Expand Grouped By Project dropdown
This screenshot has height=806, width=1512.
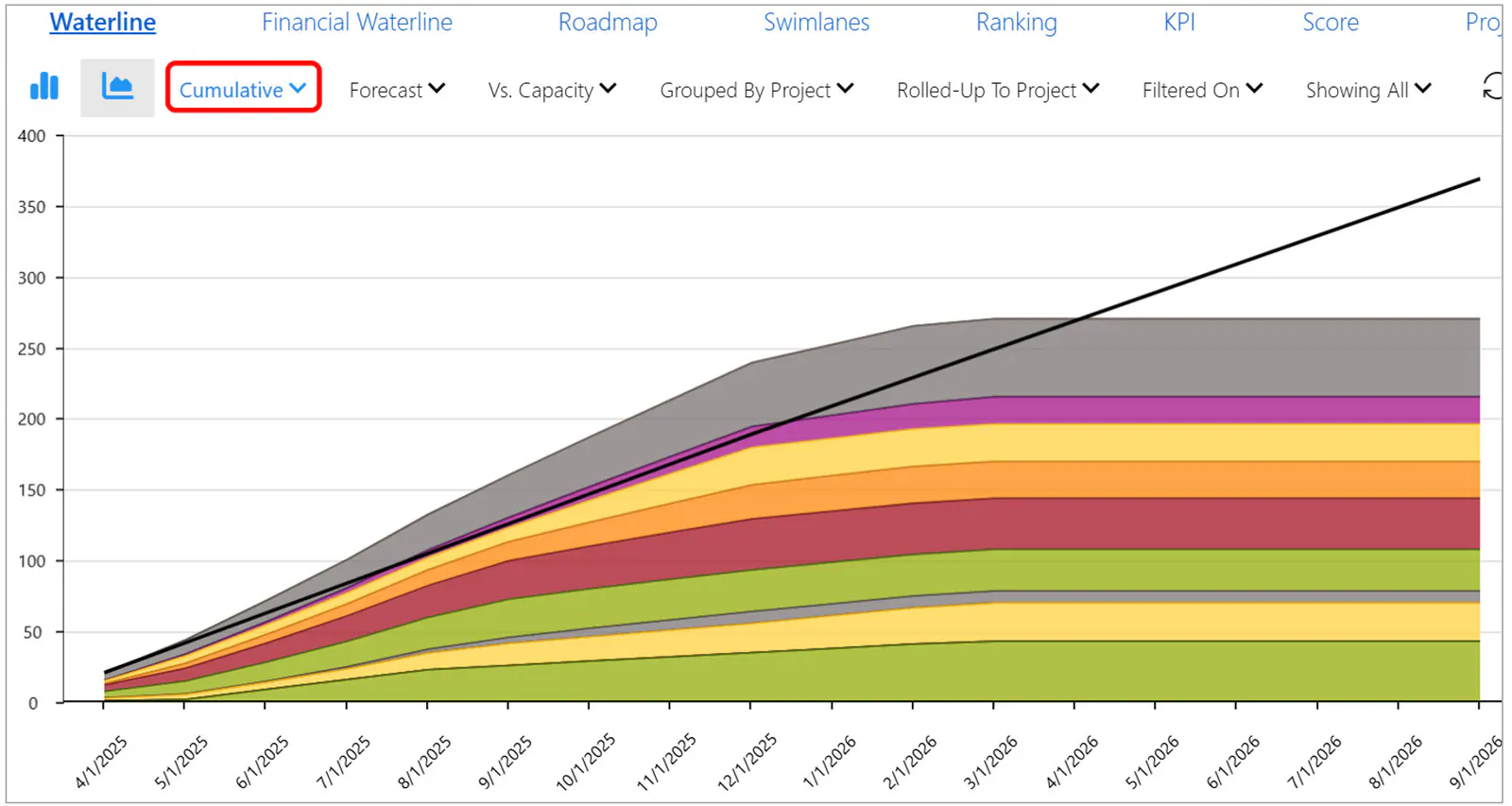756,90
